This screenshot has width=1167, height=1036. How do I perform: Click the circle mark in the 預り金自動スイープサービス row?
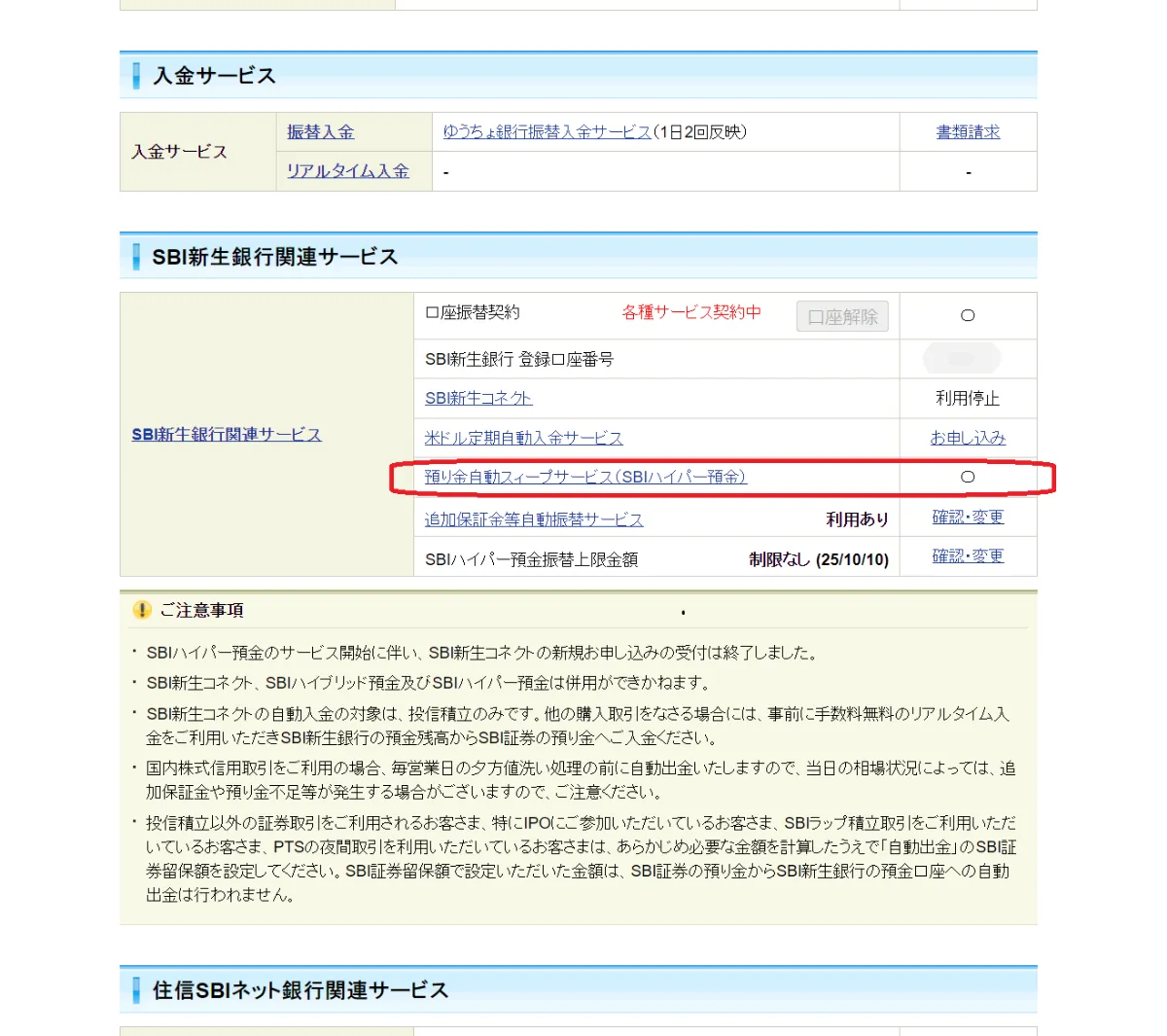click(x=967, y=477)
